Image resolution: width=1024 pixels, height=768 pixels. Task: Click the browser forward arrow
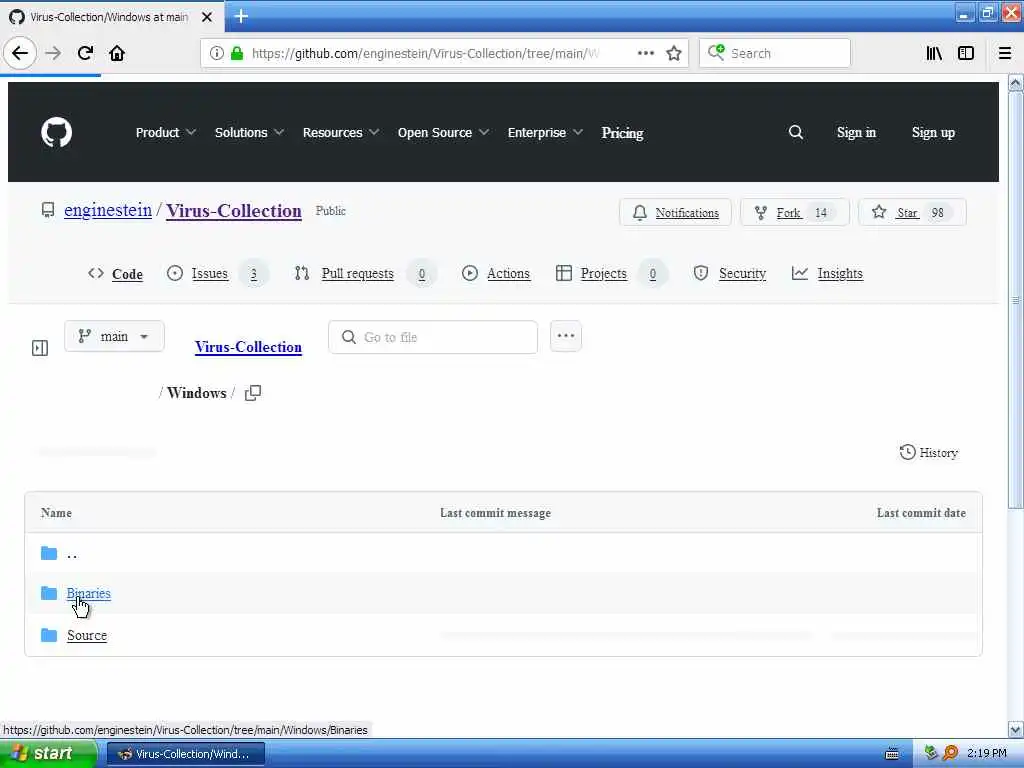[x=53, y=53]
